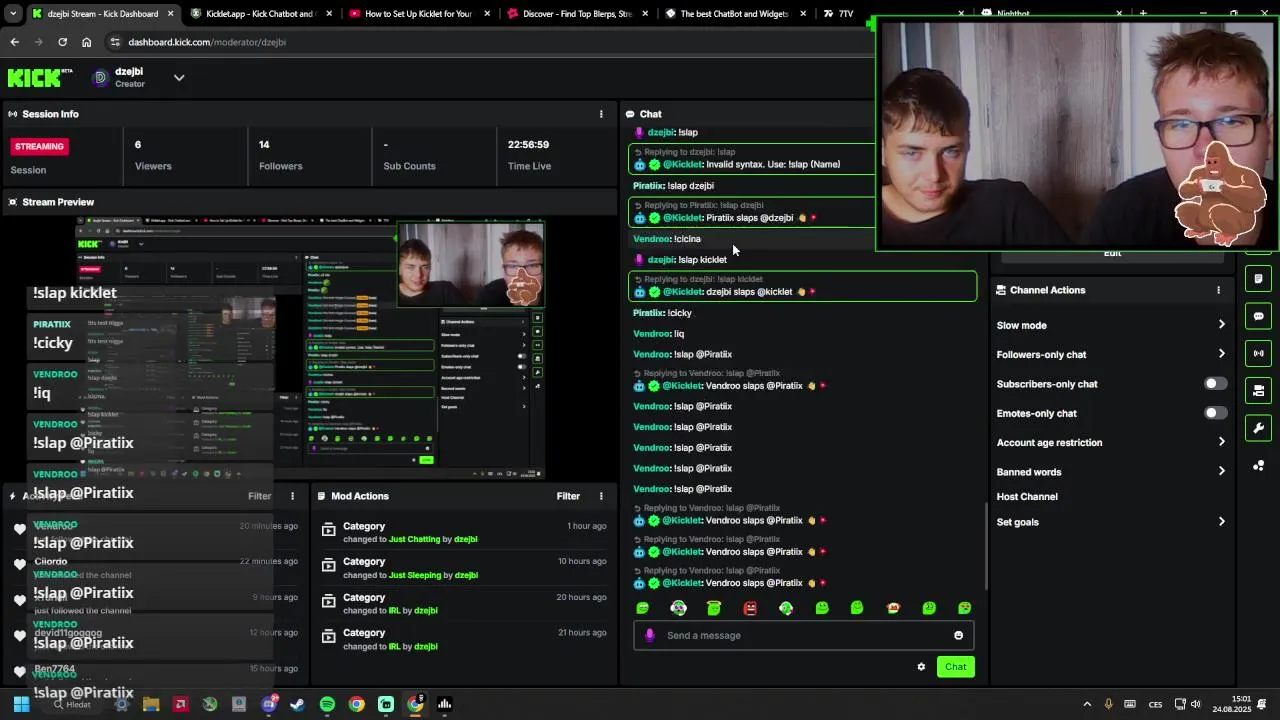Expand Set goals options
The width and height of the screenshot is (1280, 720).
1221,522
